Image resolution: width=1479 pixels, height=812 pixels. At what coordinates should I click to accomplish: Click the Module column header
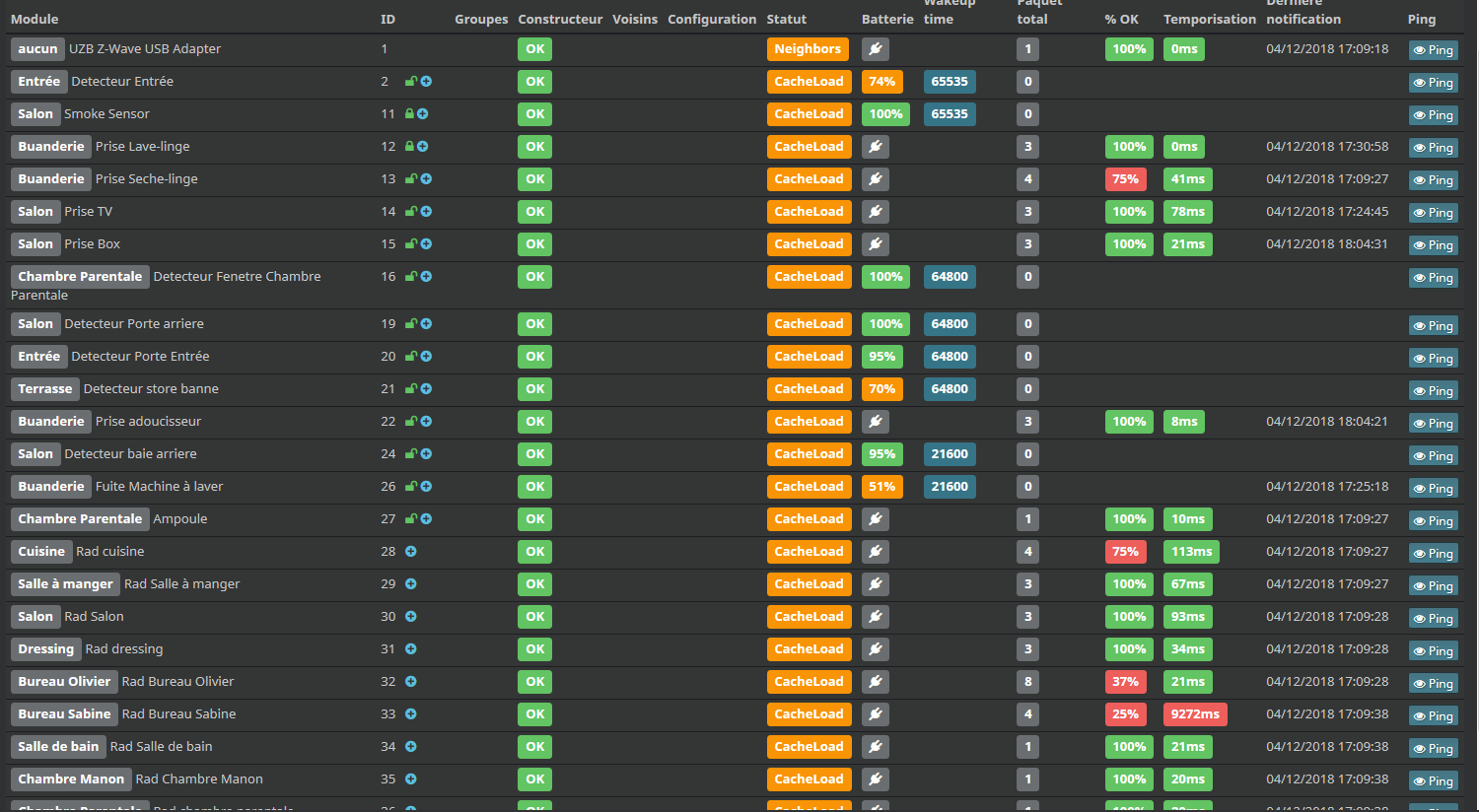point(35,19)
